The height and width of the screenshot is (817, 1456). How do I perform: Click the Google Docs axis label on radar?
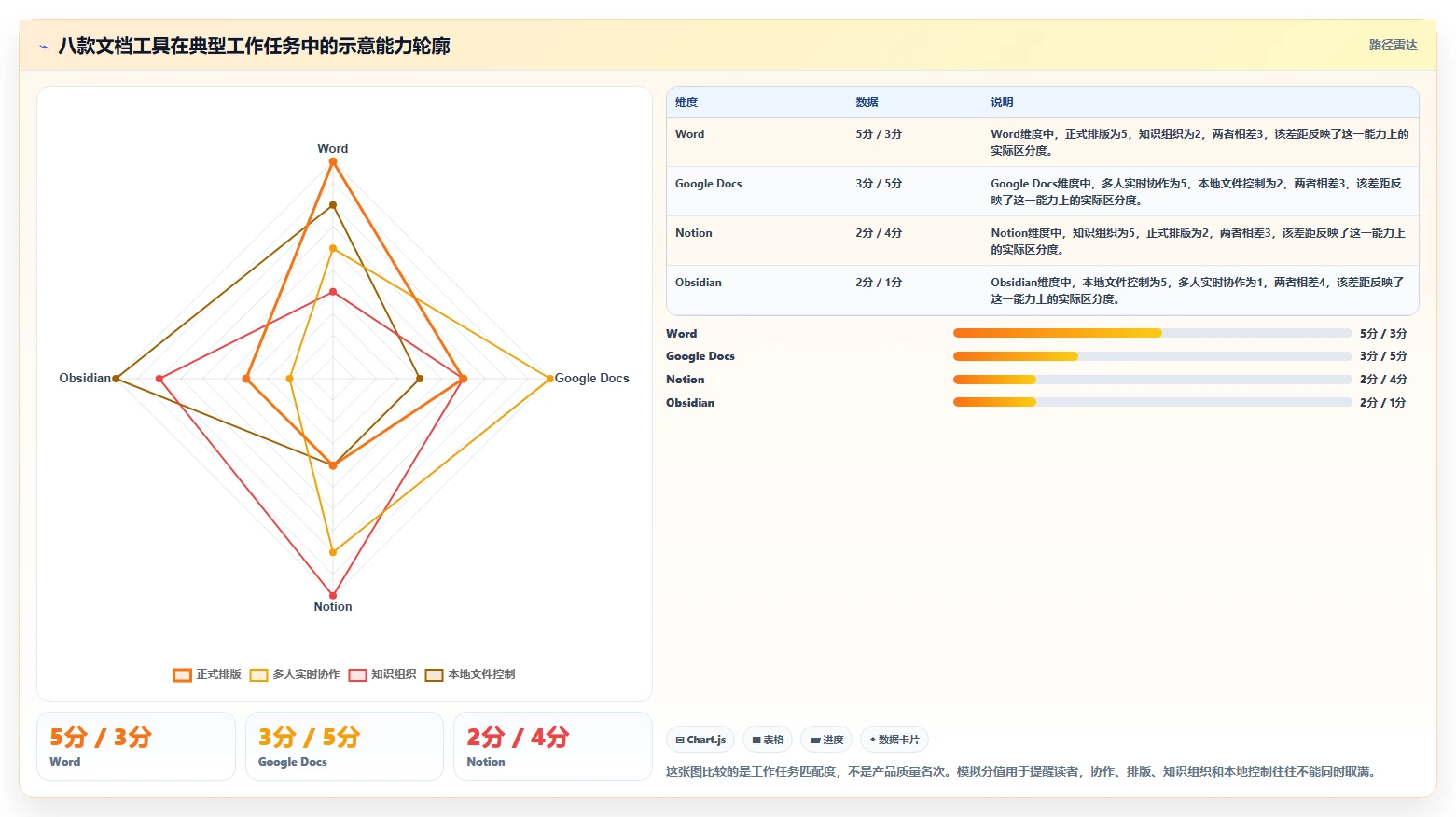coord(591,378)
